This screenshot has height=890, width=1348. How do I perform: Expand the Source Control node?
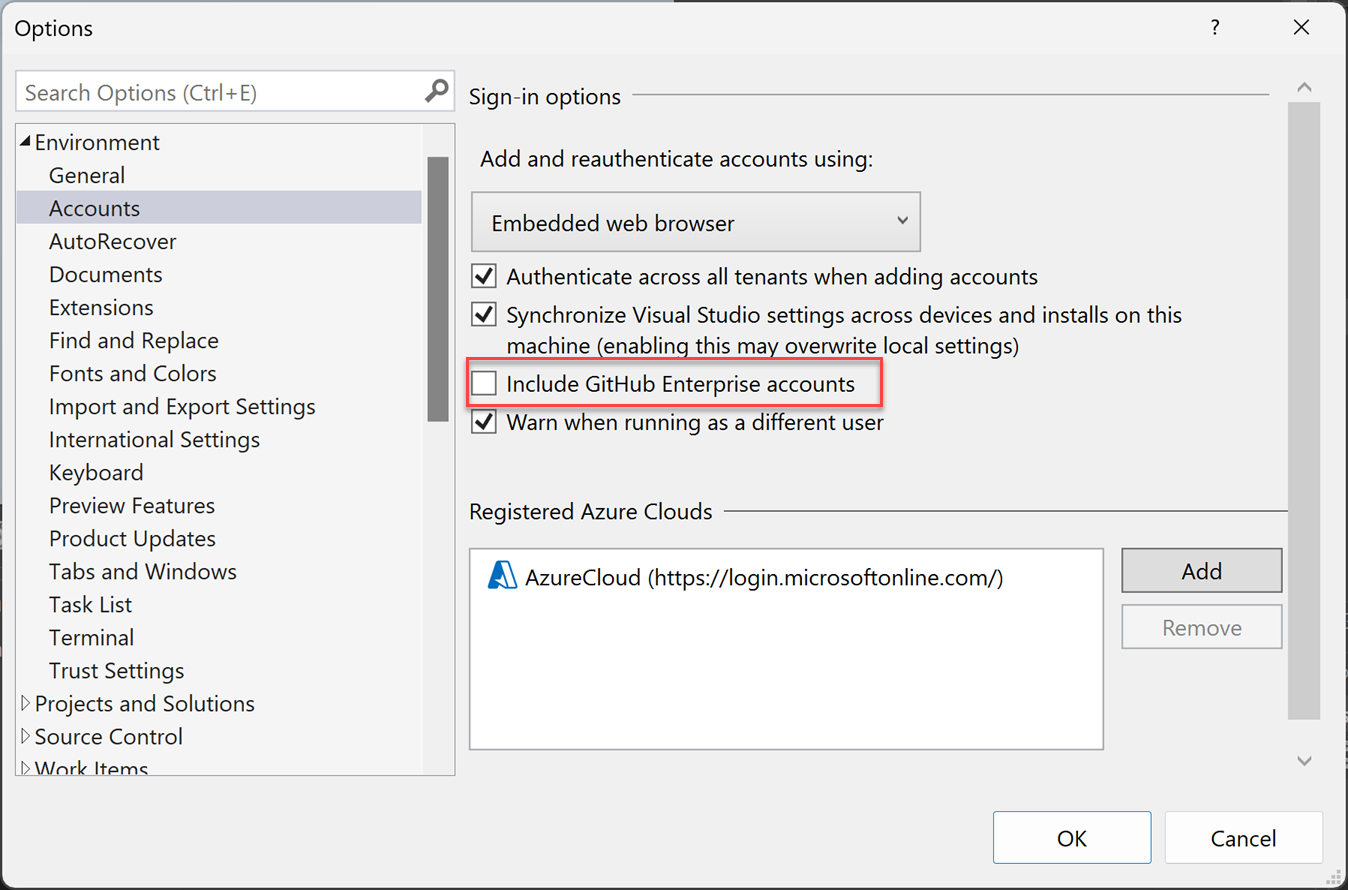click(x=26, y=737)
